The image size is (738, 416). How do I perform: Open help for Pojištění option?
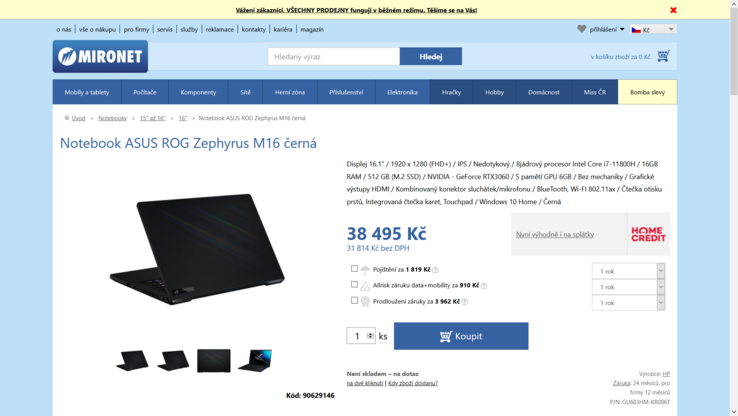[435, 270]
